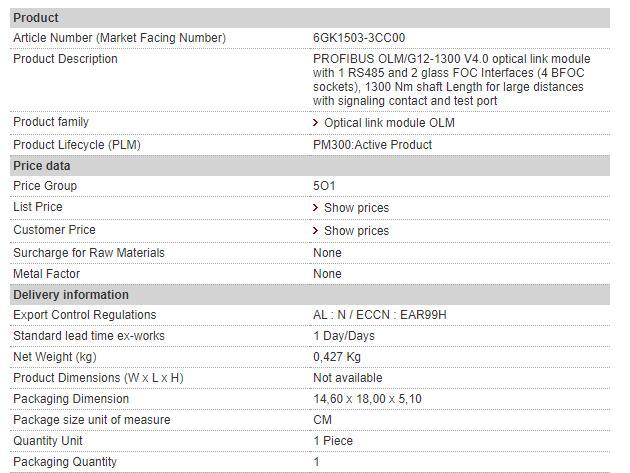Screen dimensions: 630x473
Task: Click the Product section header
Action: (36, 18)
